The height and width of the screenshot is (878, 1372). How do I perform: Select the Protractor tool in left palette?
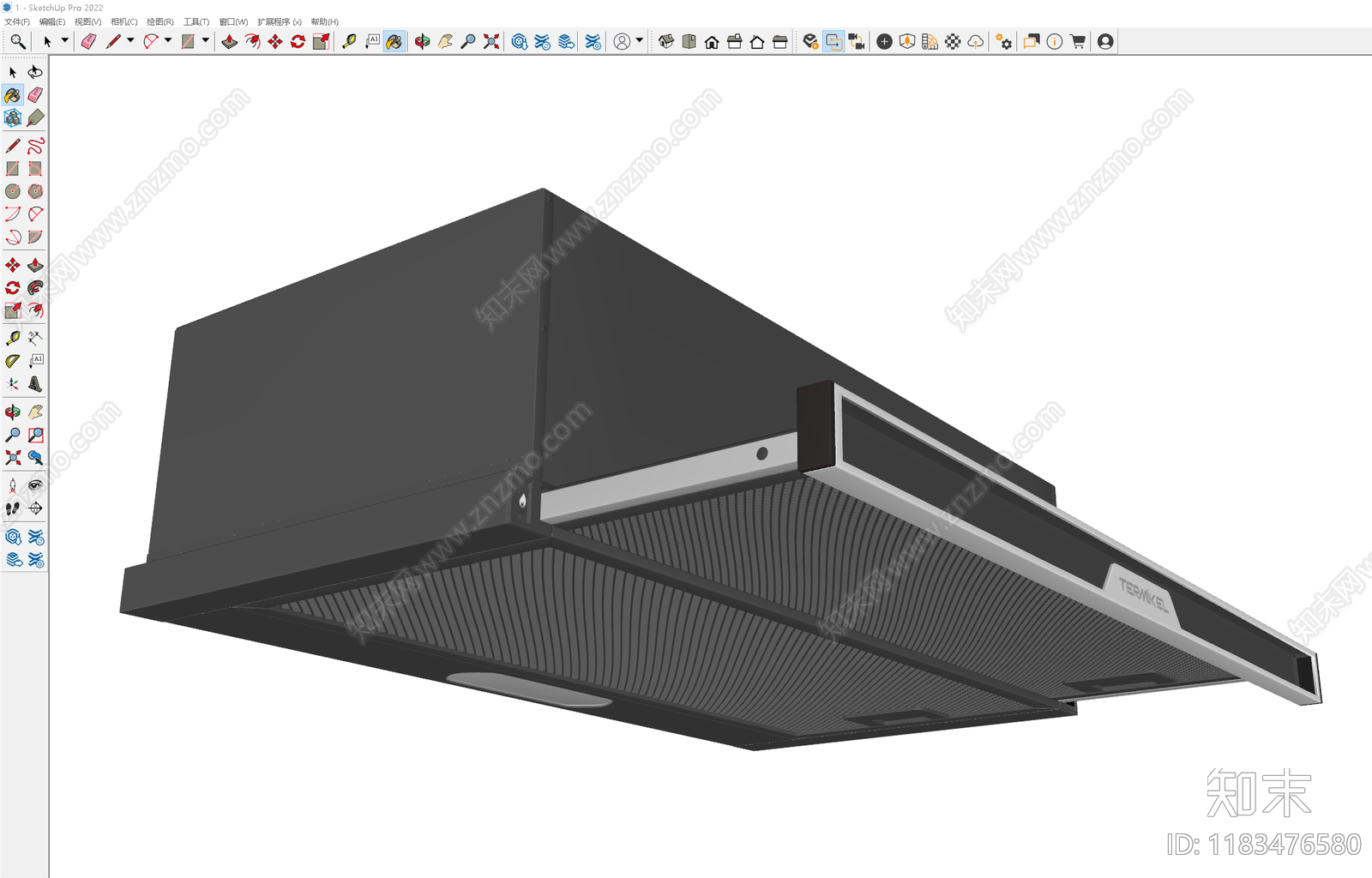pyautogui.click(x=13, y=361)
